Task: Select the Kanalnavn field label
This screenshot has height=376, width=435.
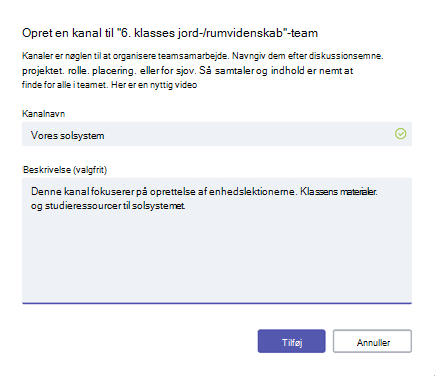Action: 44,114
